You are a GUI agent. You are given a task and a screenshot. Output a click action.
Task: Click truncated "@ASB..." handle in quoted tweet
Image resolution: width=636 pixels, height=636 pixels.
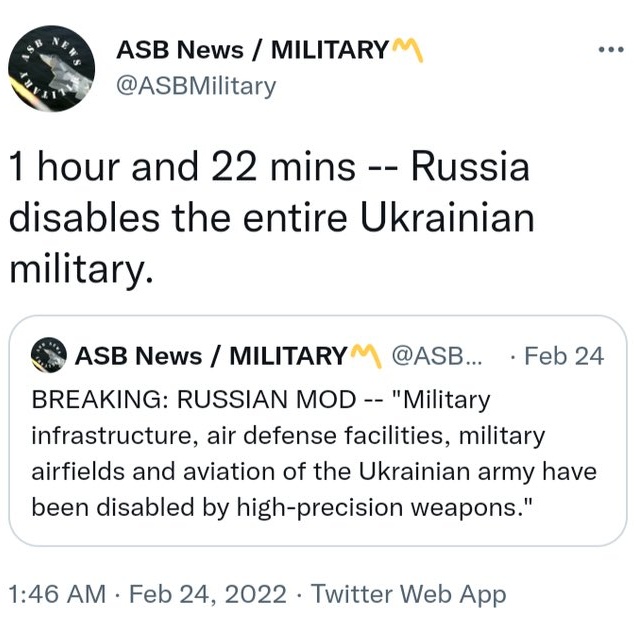[436, 355]
